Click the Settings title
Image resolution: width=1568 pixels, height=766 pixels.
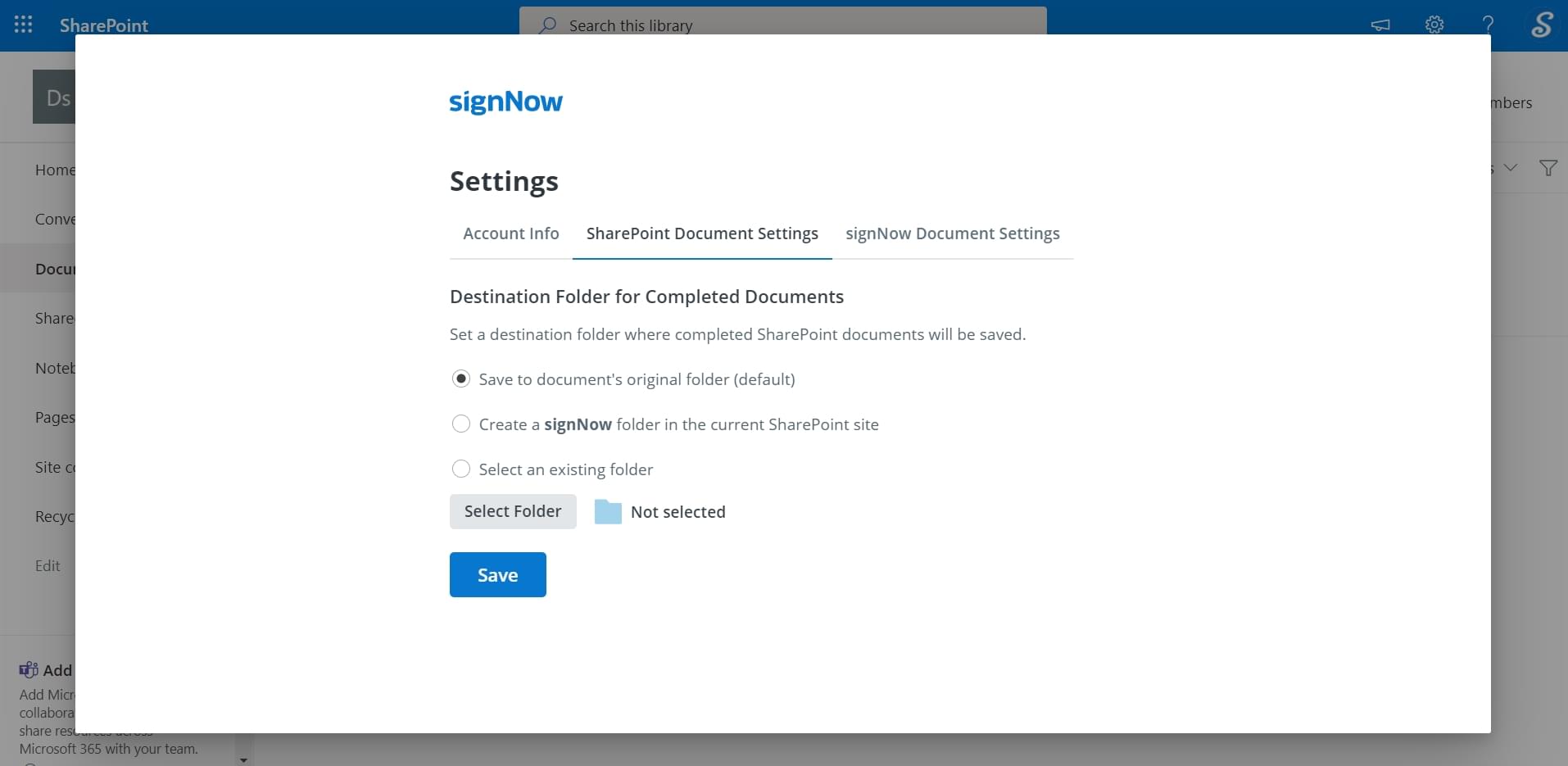504,181
